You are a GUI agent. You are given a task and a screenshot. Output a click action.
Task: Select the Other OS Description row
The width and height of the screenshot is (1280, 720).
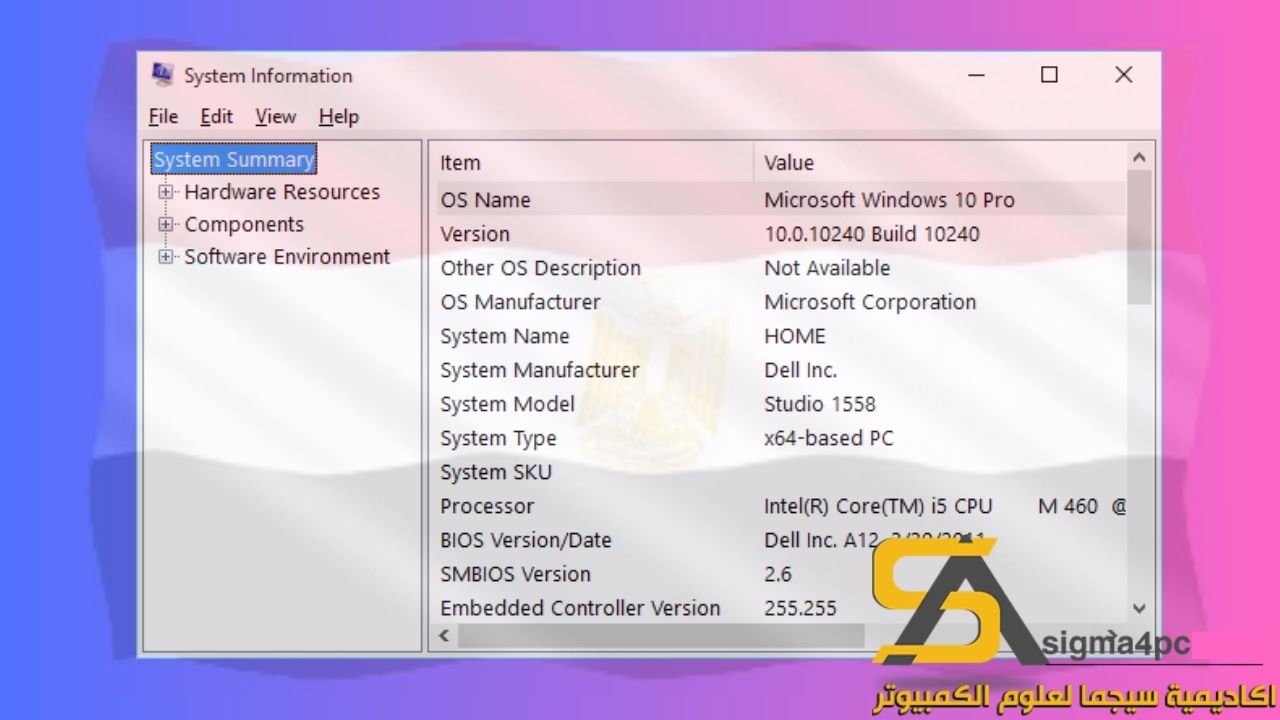pyautogui.click(x=781, y=268)
